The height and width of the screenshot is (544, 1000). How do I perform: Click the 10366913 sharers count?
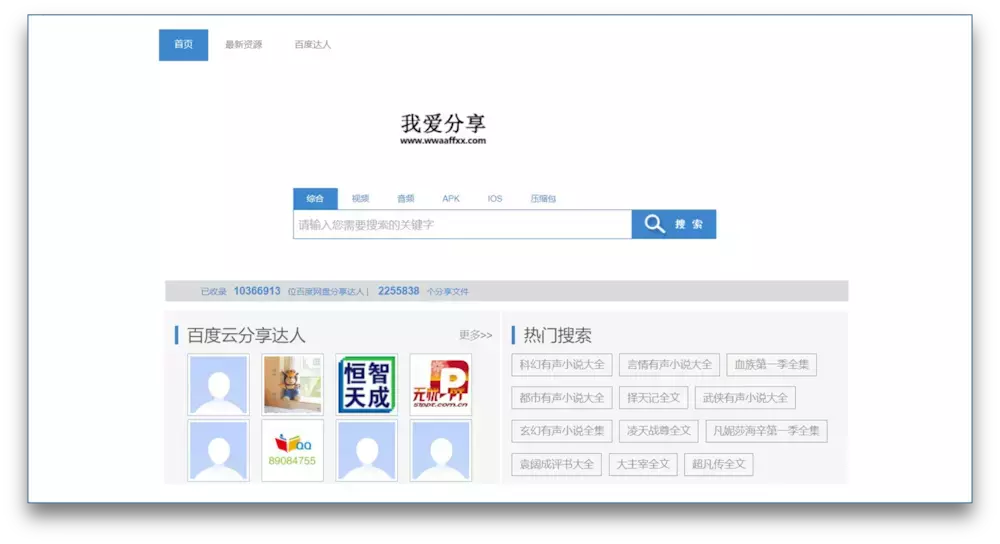257,291
